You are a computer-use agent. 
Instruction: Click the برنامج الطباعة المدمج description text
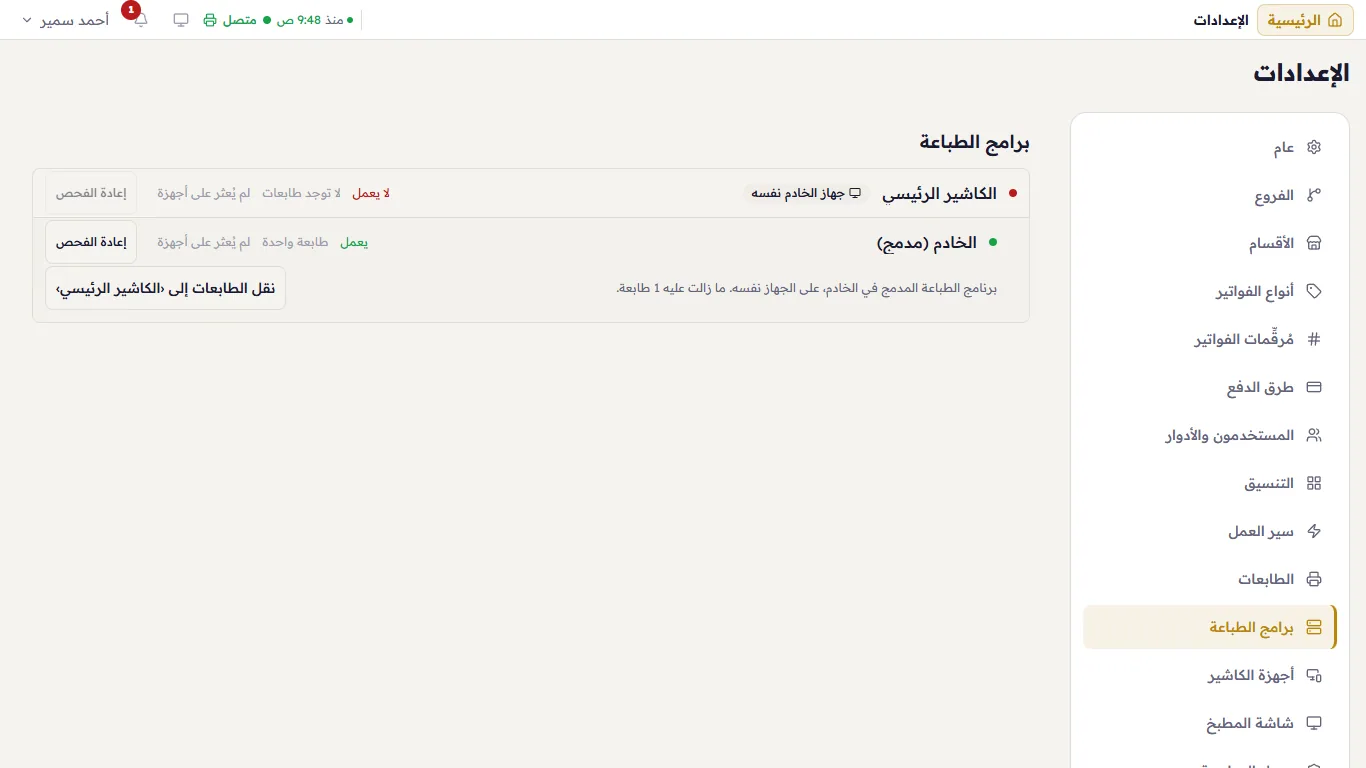point(806,288)
